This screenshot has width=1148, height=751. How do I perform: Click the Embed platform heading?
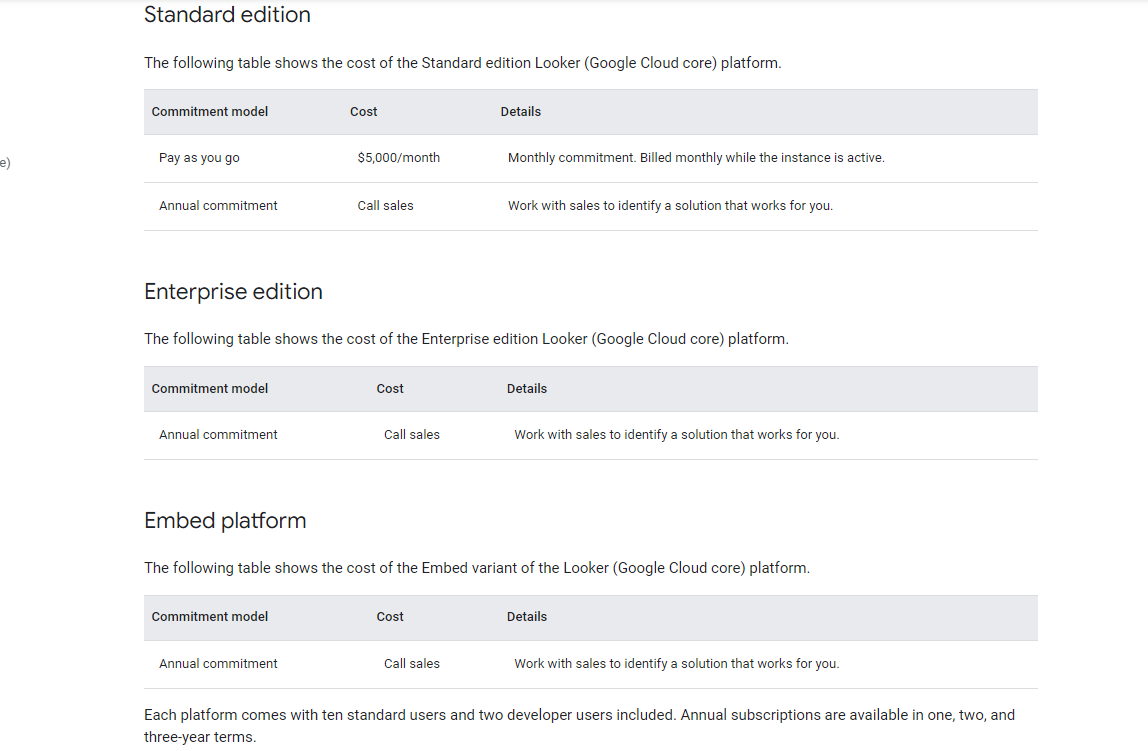point(225,520)
